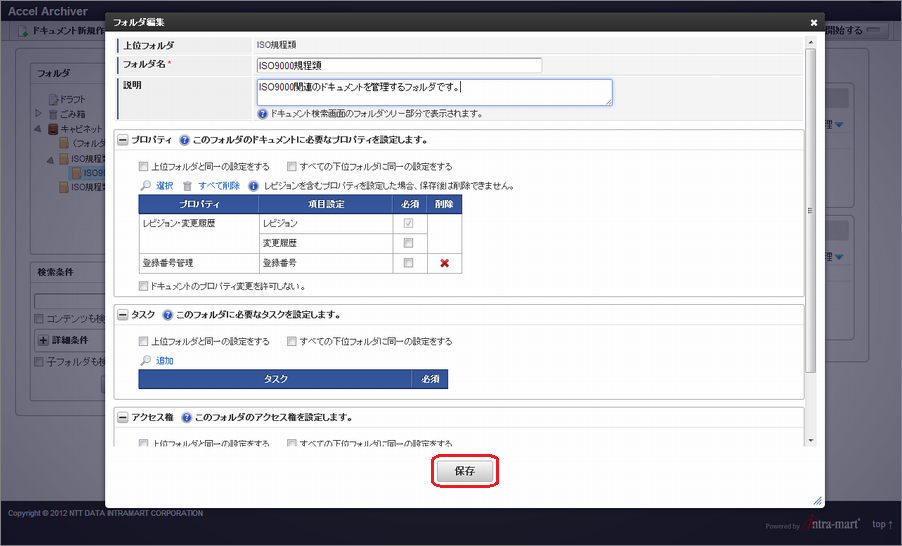The image size is (902, 546).
Task: Click the trash icon for すべて削除
Action: click(x=188, y=186)
